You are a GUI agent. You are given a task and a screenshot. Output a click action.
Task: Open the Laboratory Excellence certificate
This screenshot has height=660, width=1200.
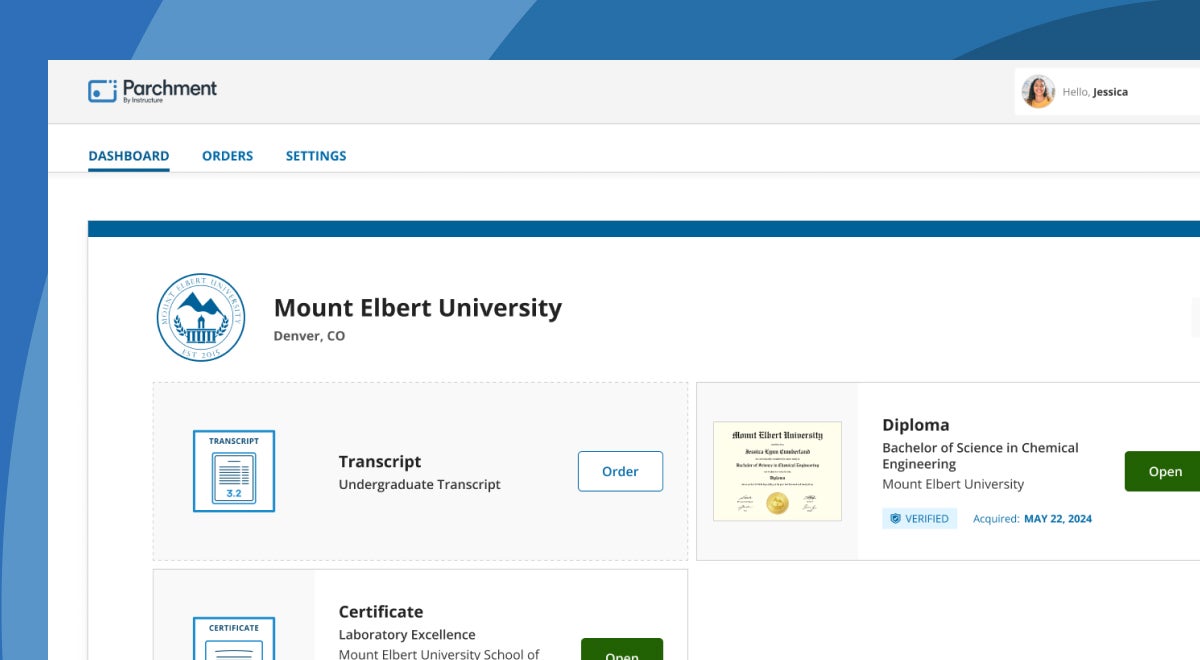click(621, 652)
